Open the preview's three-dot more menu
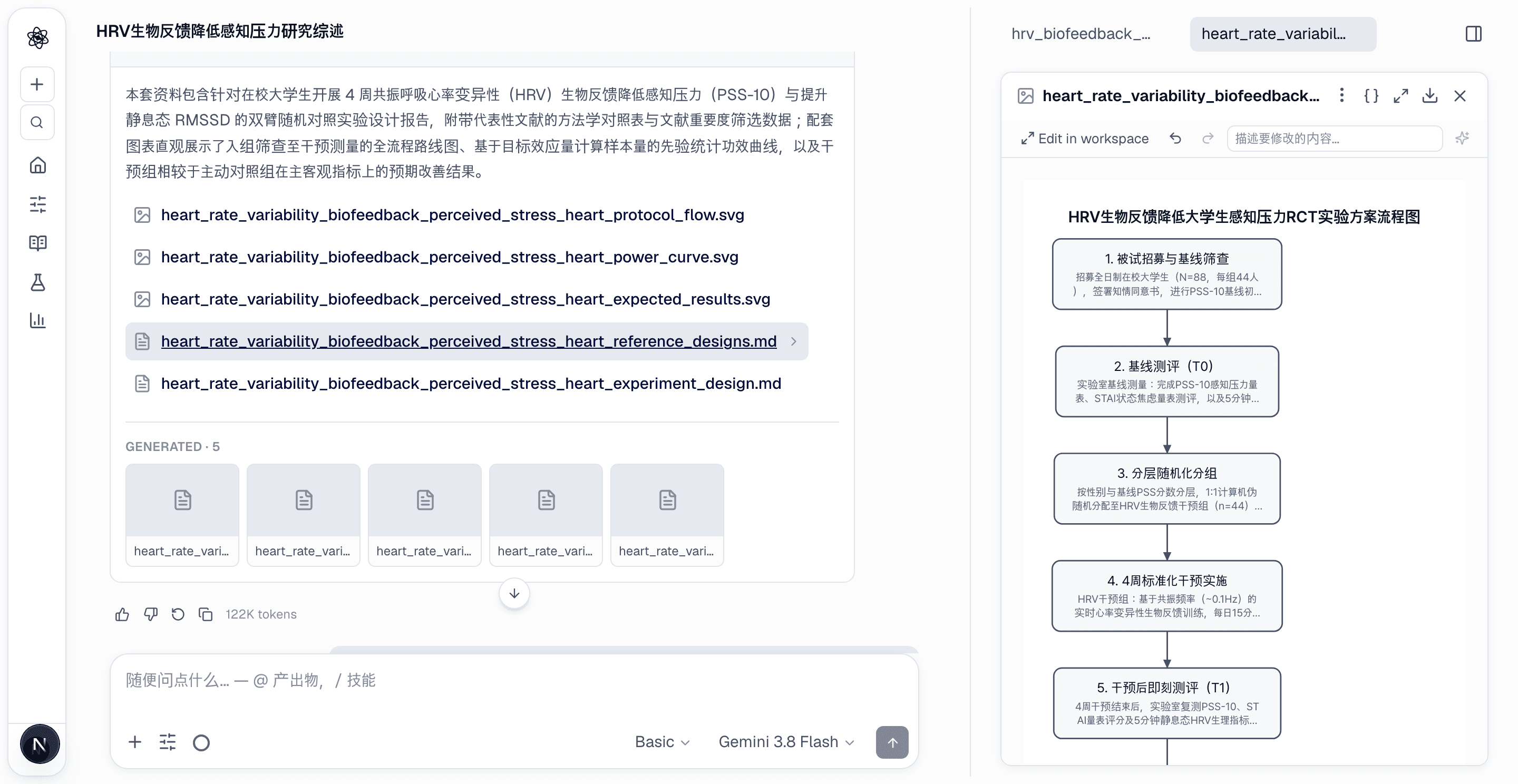The height and width of the screenshot is (784, 1518). click(x=1342, y=95)
